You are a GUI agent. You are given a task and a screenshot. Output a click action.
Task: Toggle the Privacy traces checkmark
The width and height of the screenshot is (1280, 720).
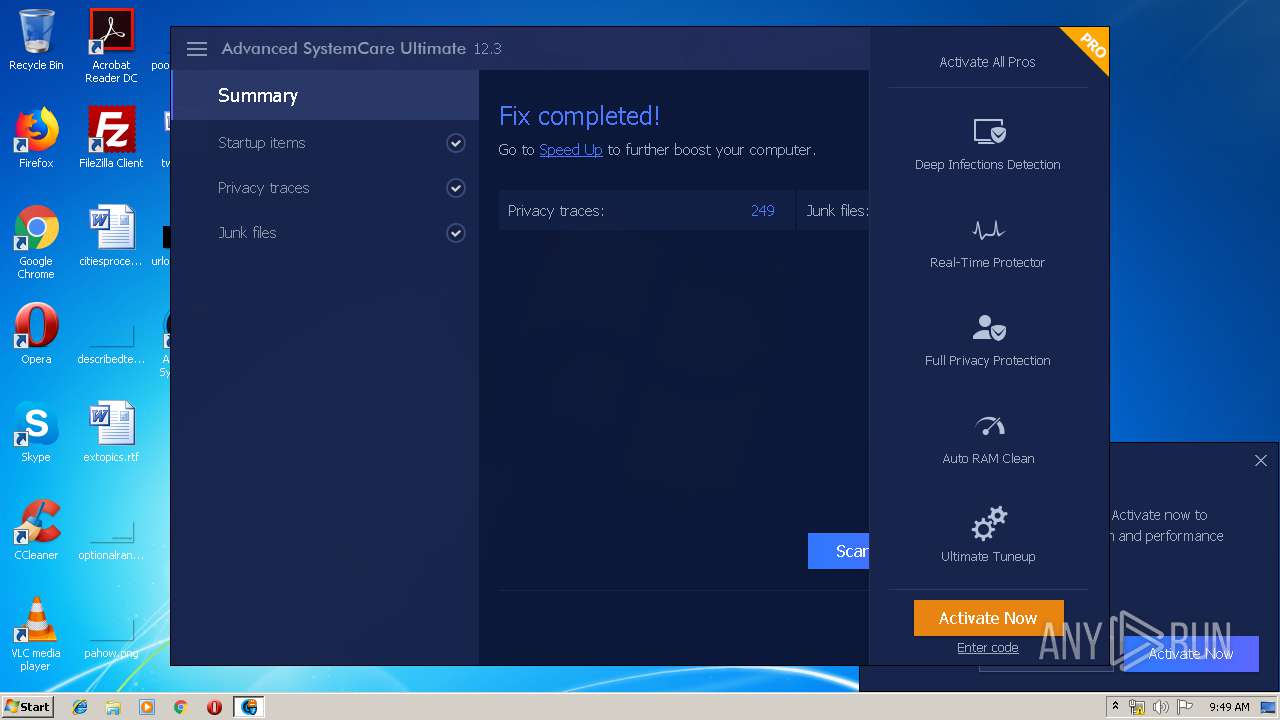click(456, 188)
